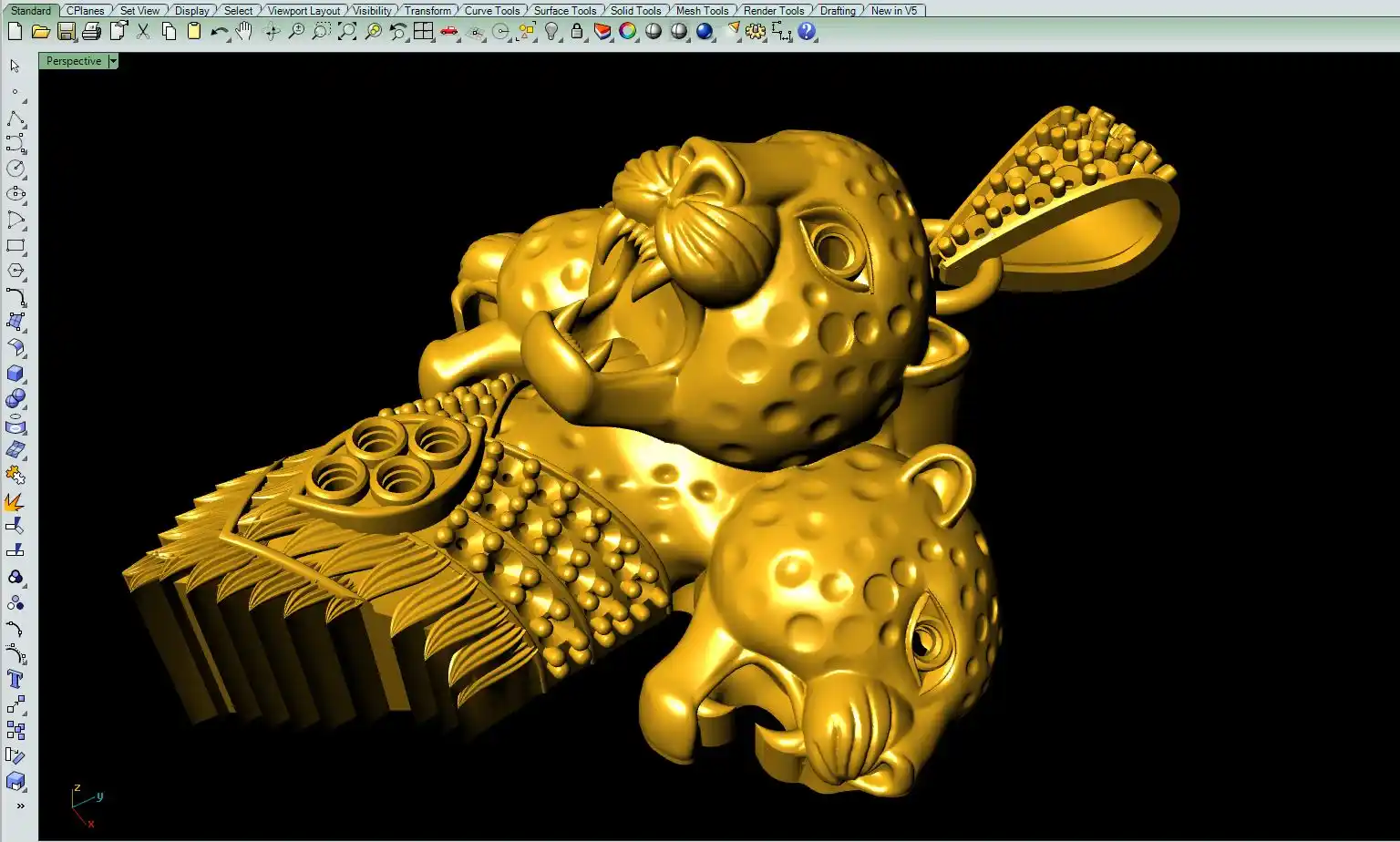Select the Pan (hand) view tool
The image size is (1400, 842).
[x=244, y=32]
